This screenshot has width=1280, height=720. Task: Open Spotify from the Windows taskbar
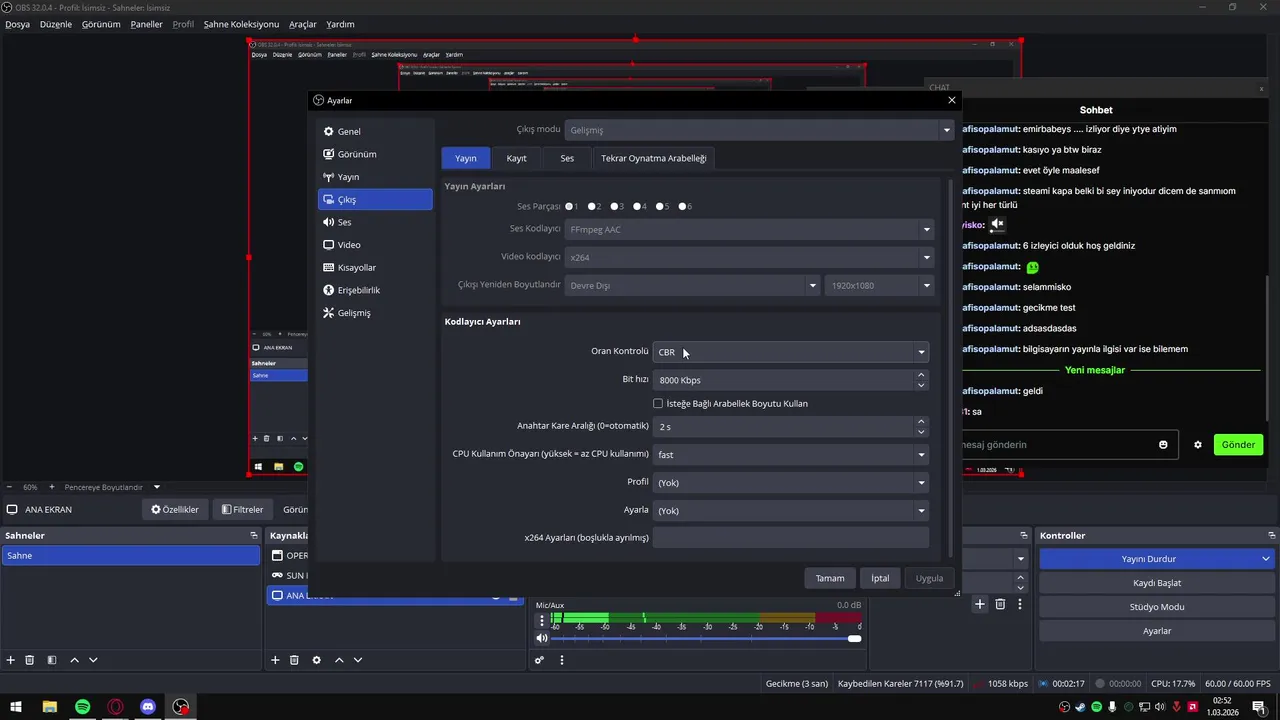(83, 707)
